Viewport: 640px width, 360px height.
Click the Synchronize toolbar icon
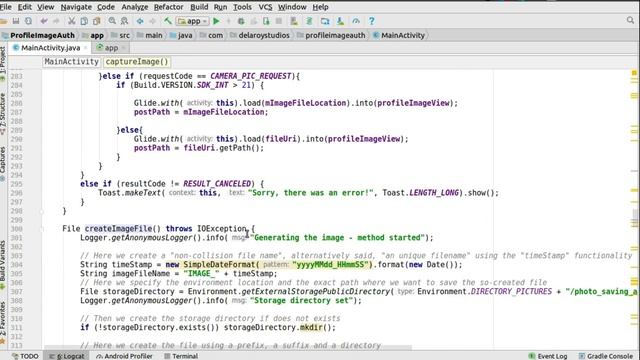click(28, 21)
